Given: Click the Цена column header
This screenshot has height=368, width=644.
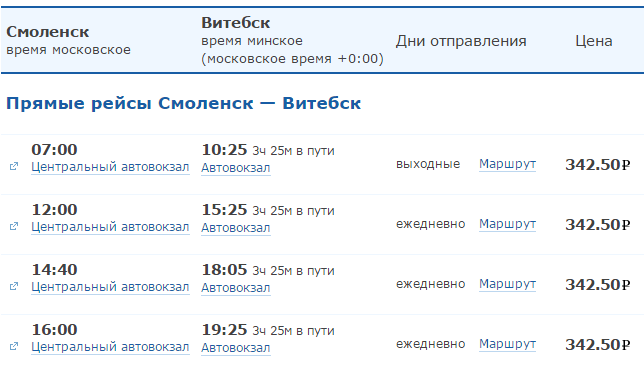Looking at the screenshot, I should coord(594,41).
